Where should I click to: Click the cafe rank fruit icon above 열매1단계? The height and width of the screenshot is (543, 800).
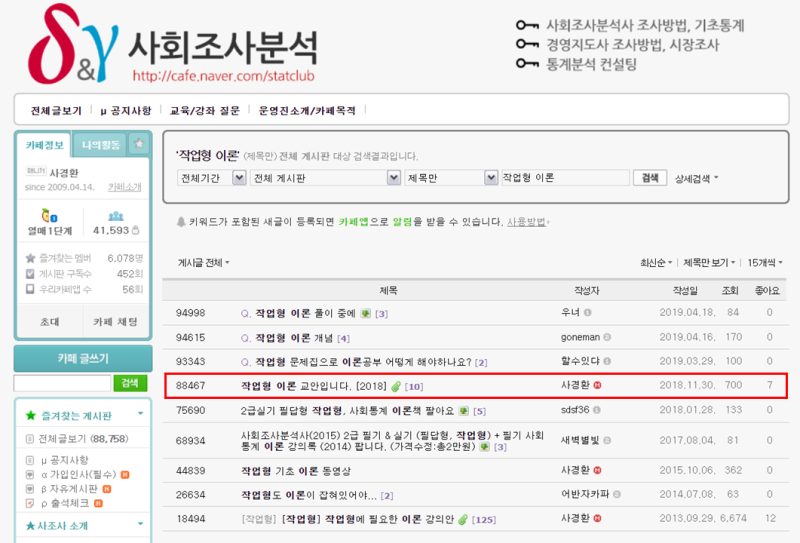coord(49,216)
